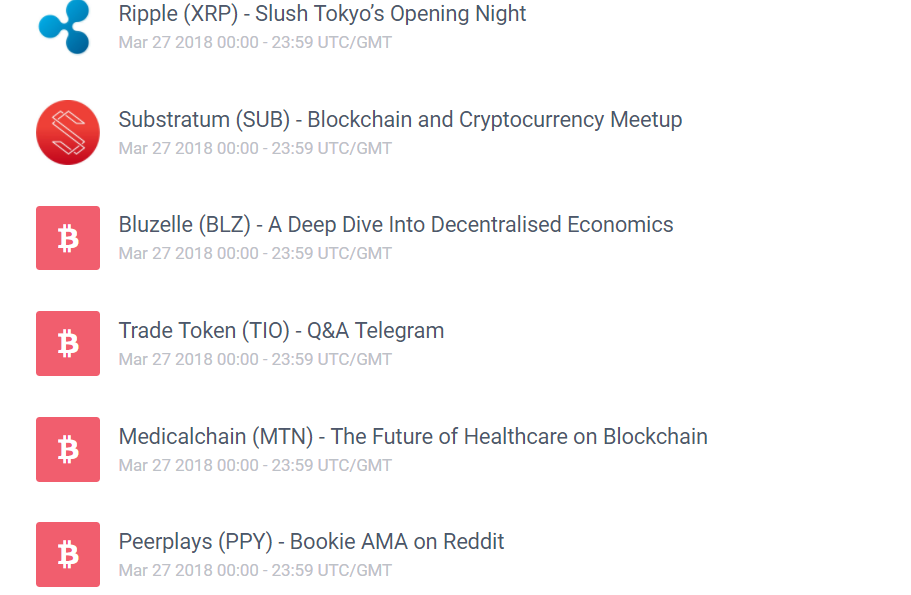Click the Ripple XRP blue logo icon
The width and height of the screenshot is (911, 595).
(x=66, y=26)
